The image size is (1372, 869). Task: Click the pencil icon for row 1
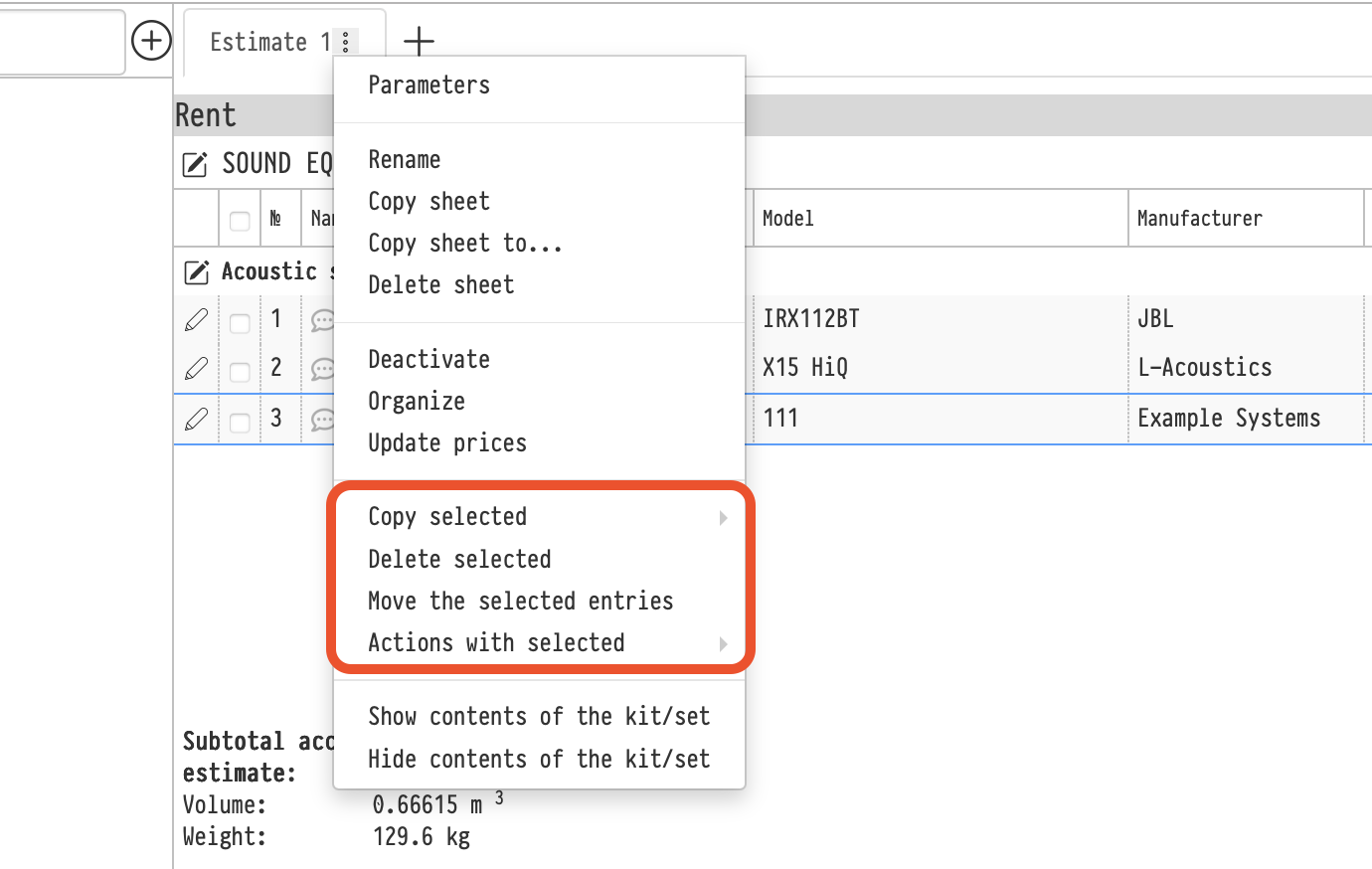[x=196, y=319]
